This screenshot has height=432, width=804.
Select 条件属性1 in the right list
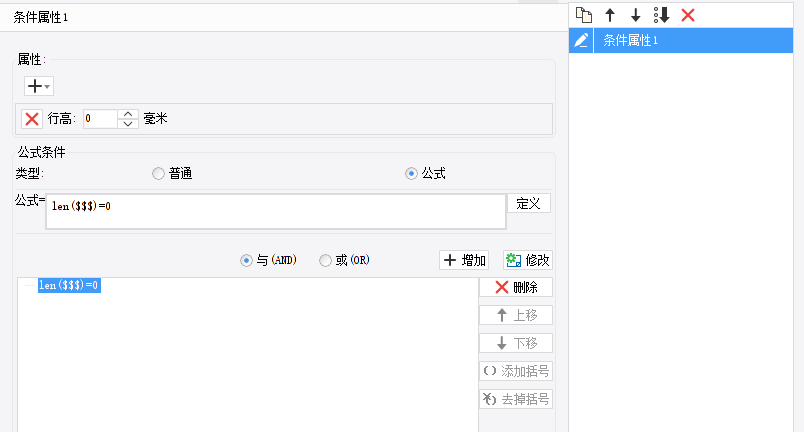(693, 40)
